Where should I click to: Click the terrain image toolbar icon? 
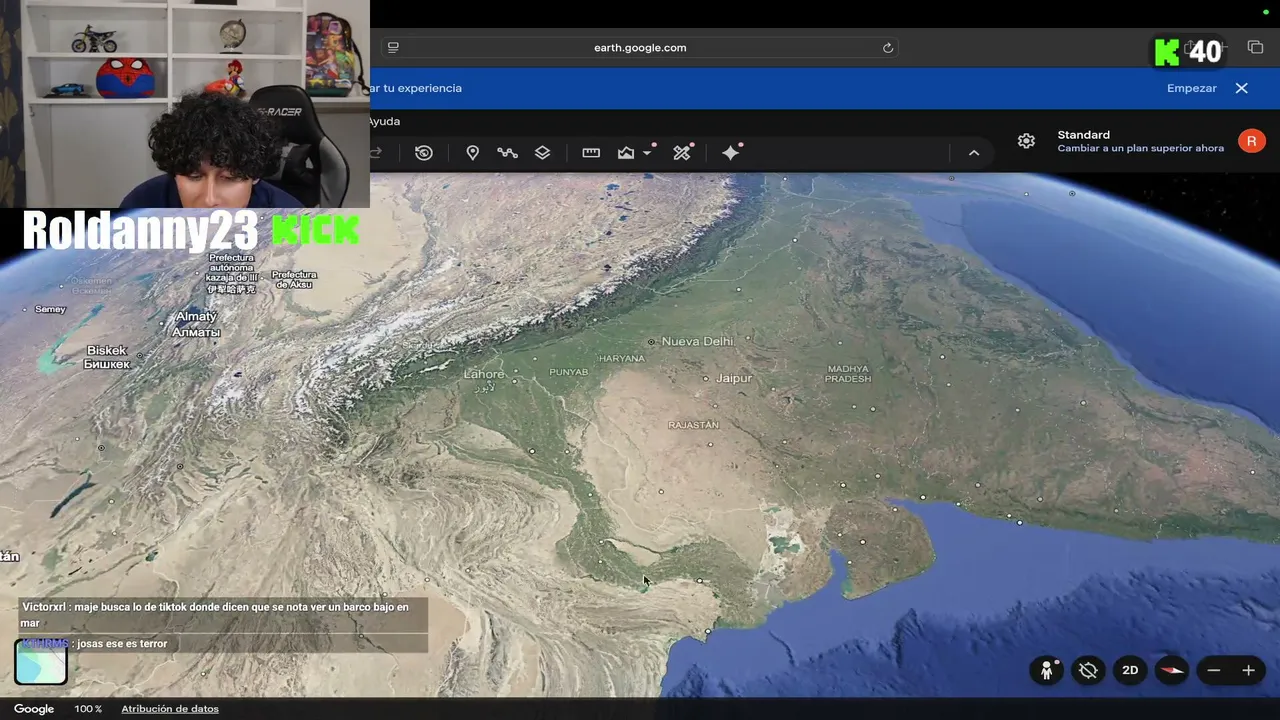(626, 153)
